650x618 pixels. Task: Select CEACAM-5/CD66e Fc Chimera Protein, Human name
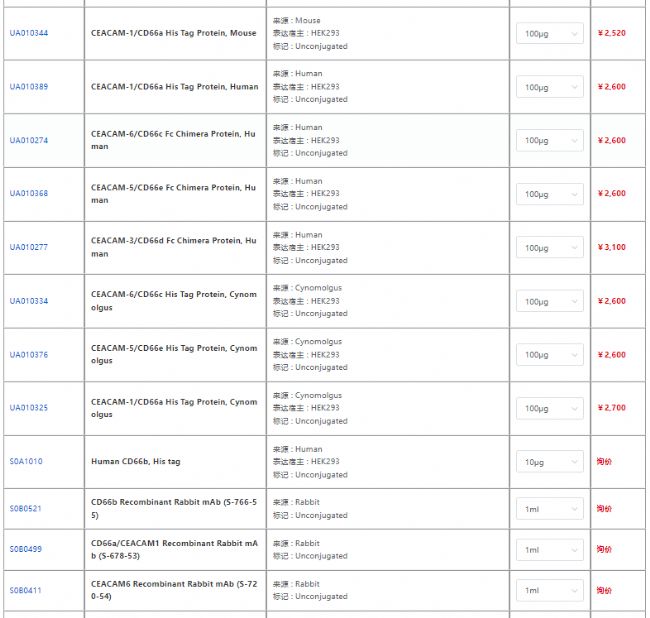[x=173, y=193]
